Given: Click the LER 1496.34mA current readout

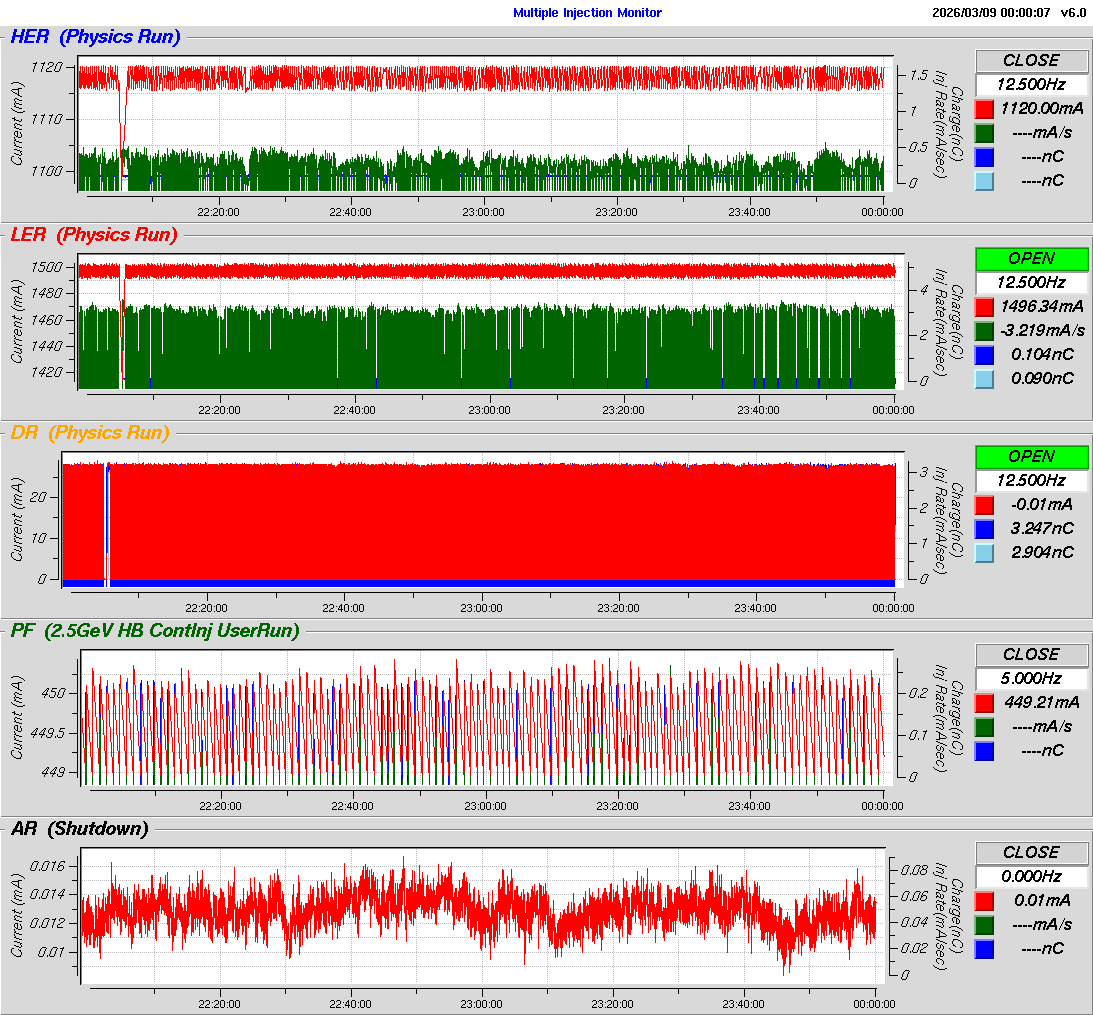Looking at the screenshot, I should [x=1043, y=307].
